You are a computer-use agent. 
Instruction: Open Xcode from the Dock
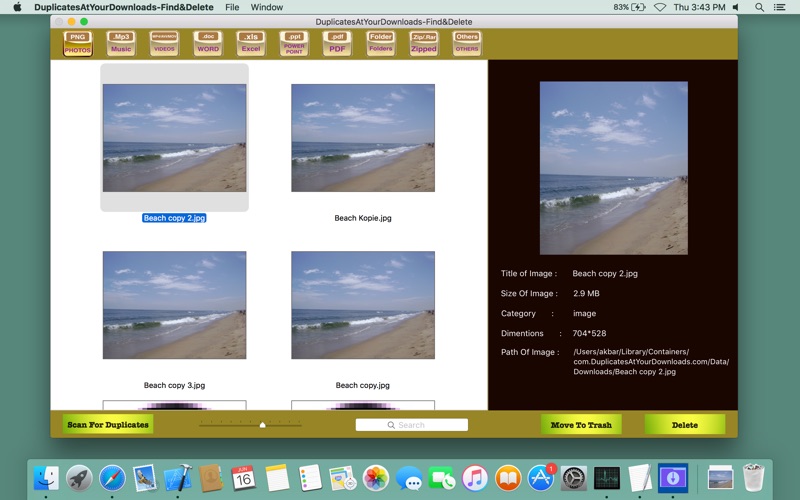[x=178, y=479]
